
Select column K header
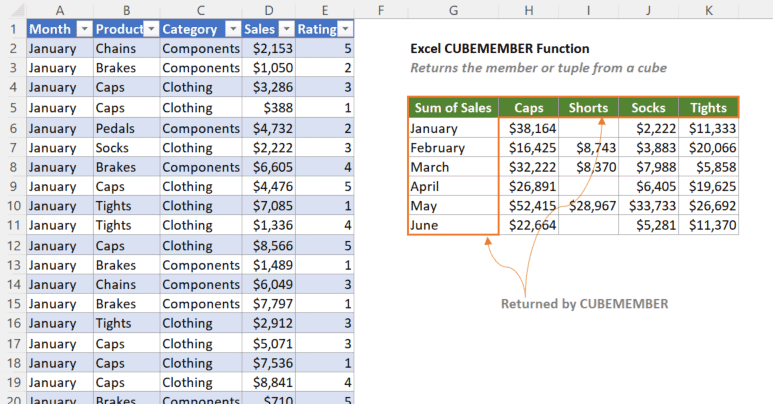click(708, 9)
